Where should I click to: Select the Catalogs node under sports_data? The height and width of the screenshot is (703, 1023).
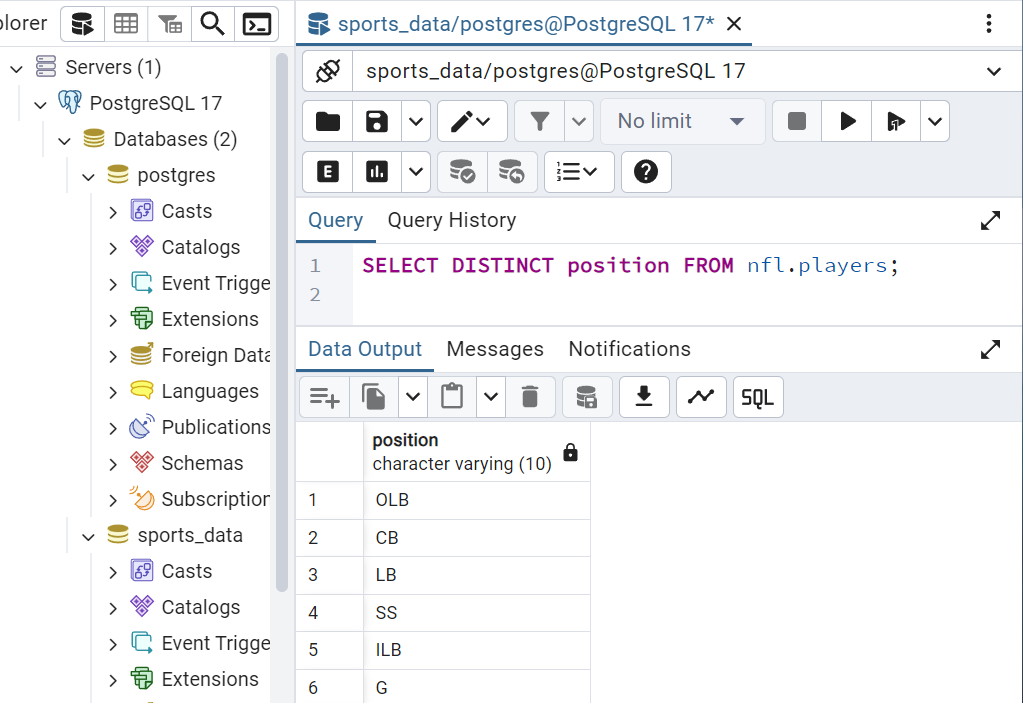200,608
